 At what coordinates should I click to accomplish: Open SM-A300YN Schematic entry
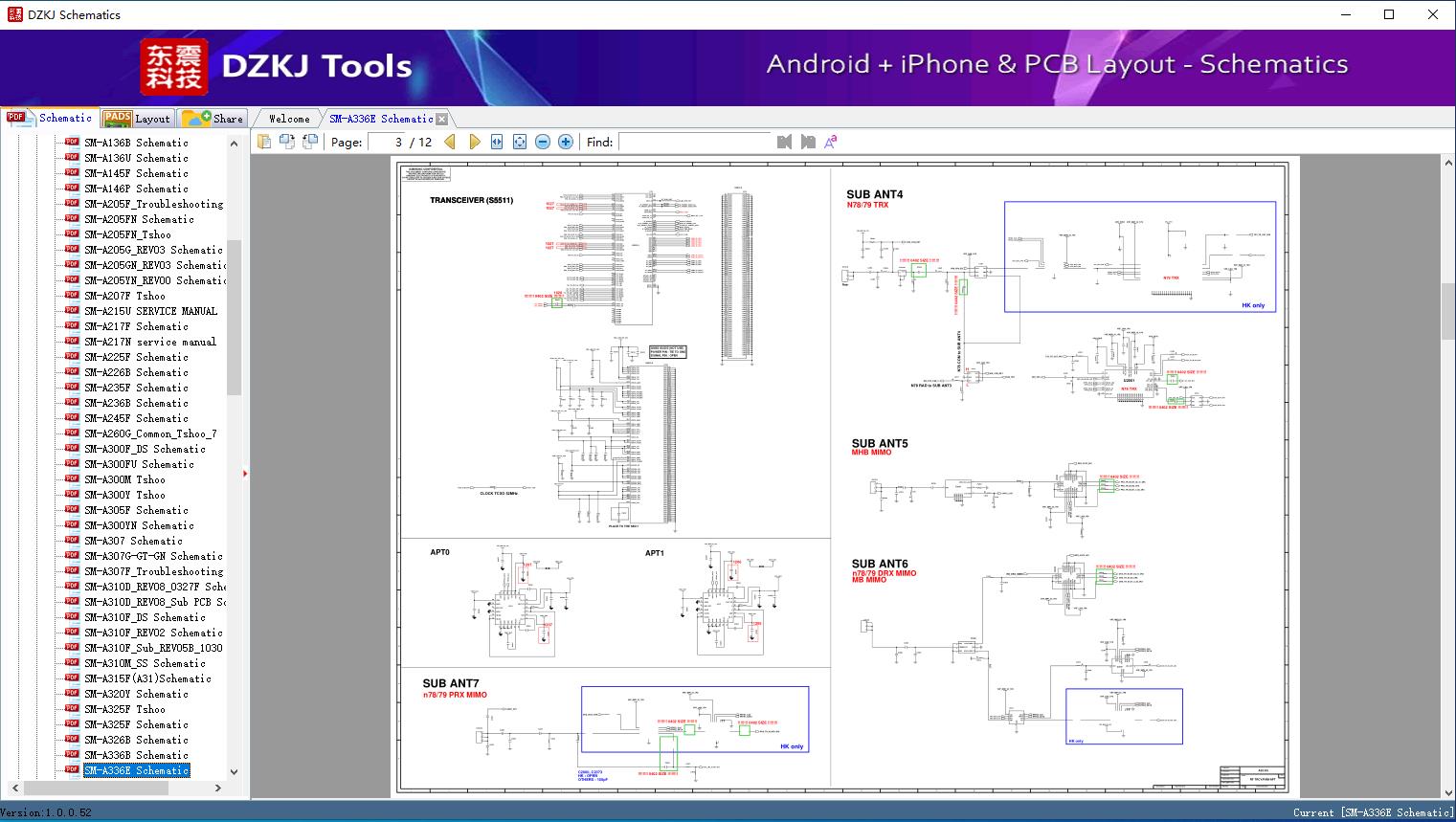click(x=139, y=525)
